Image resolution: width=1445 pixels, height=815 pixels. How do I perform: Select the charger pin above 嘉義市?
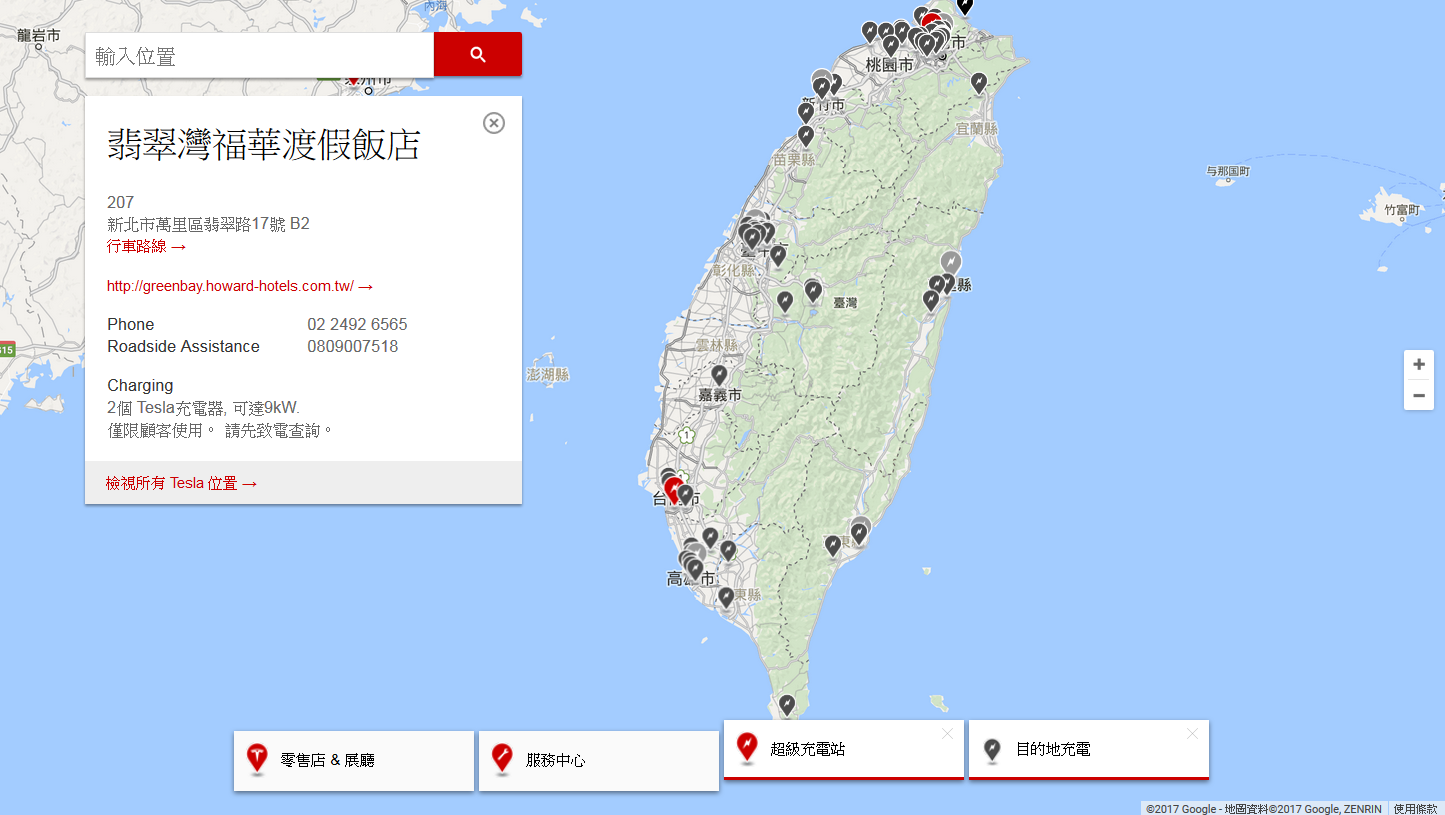(x=719, y=375)
